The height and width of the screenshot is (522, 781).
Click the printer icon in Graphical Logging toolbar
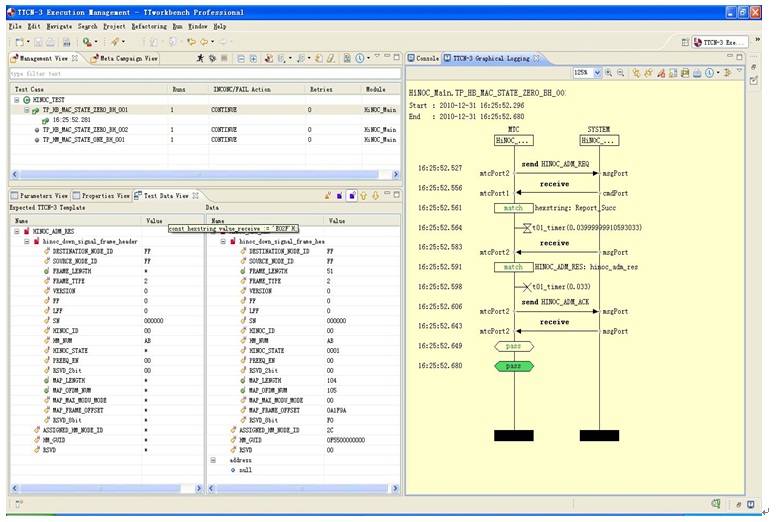697,73
